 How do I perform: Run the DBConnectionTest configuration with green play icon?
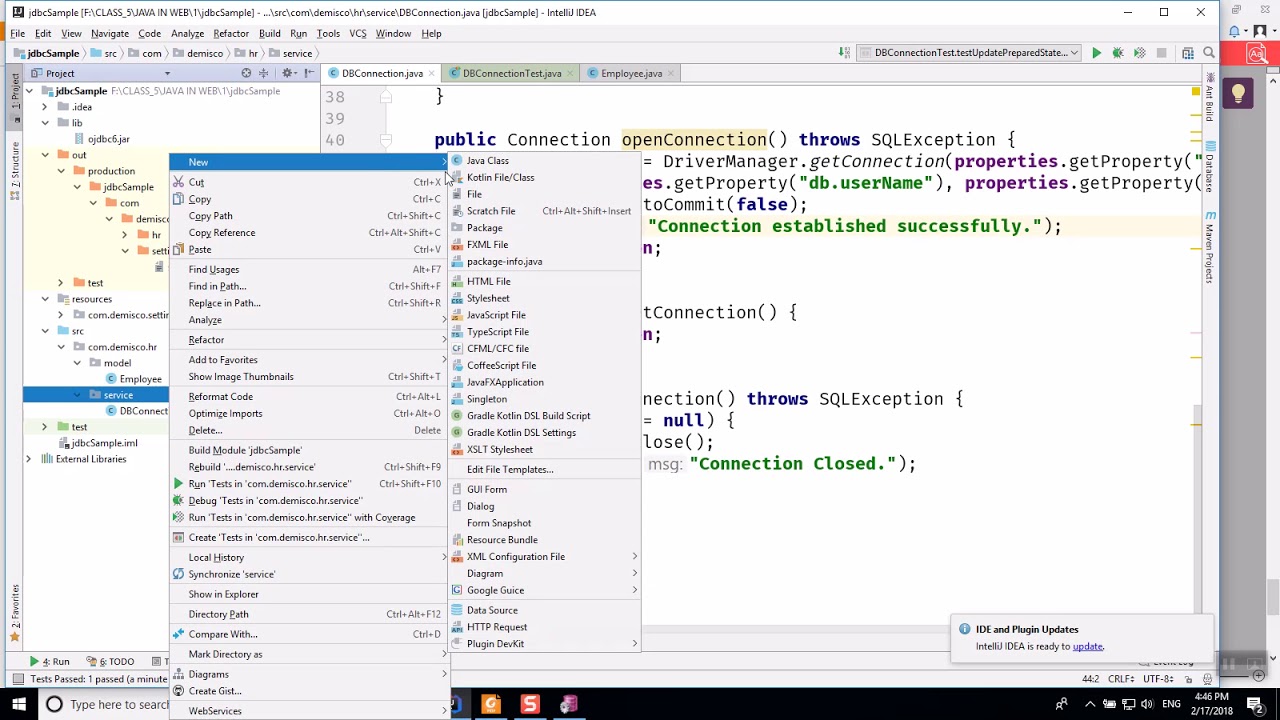point(1096,53)
